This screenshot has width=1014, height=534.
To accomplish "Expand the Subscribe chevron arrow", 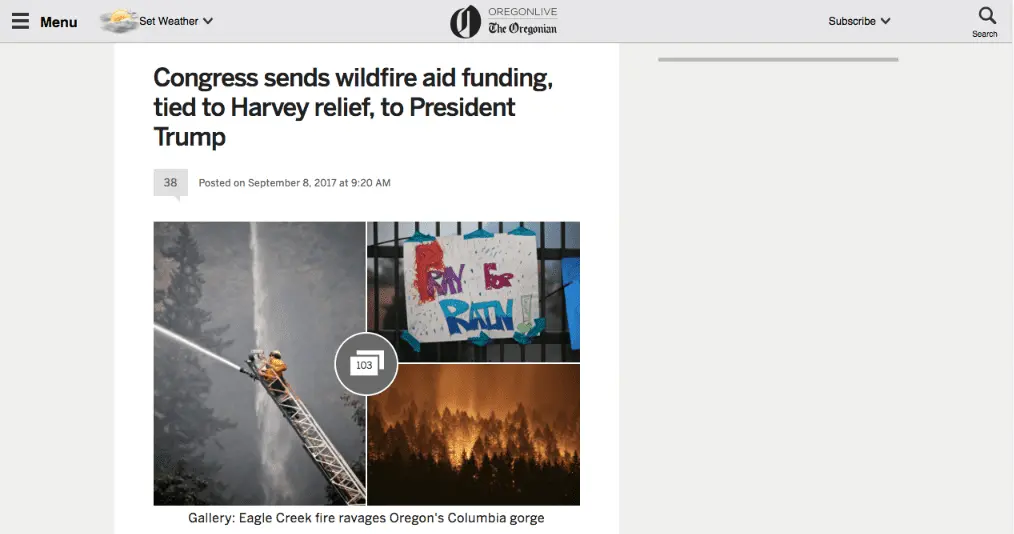I will [x=886, y=21].
